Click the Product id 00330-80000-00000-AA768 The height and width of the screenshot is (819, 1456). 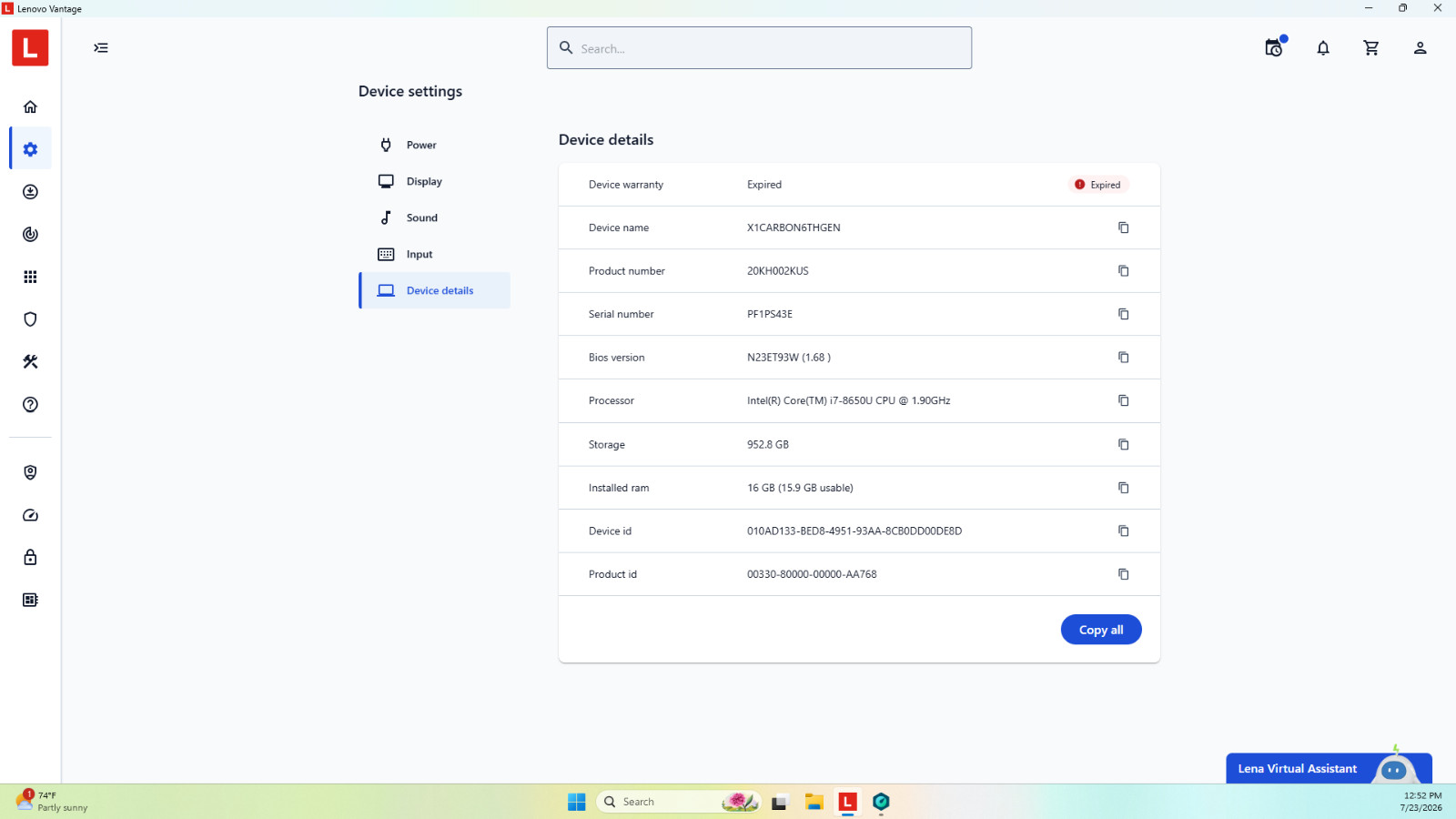pos(812,574)
